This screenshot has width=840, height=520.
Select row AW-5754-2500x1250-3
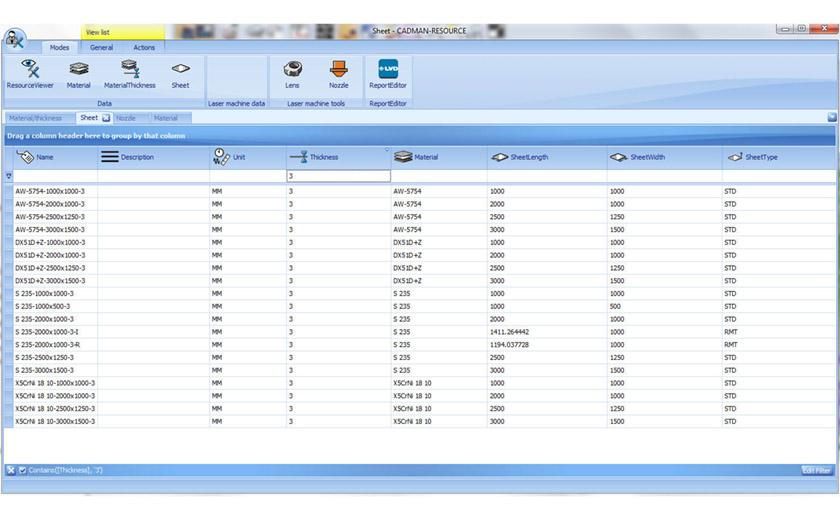point(420,217)
